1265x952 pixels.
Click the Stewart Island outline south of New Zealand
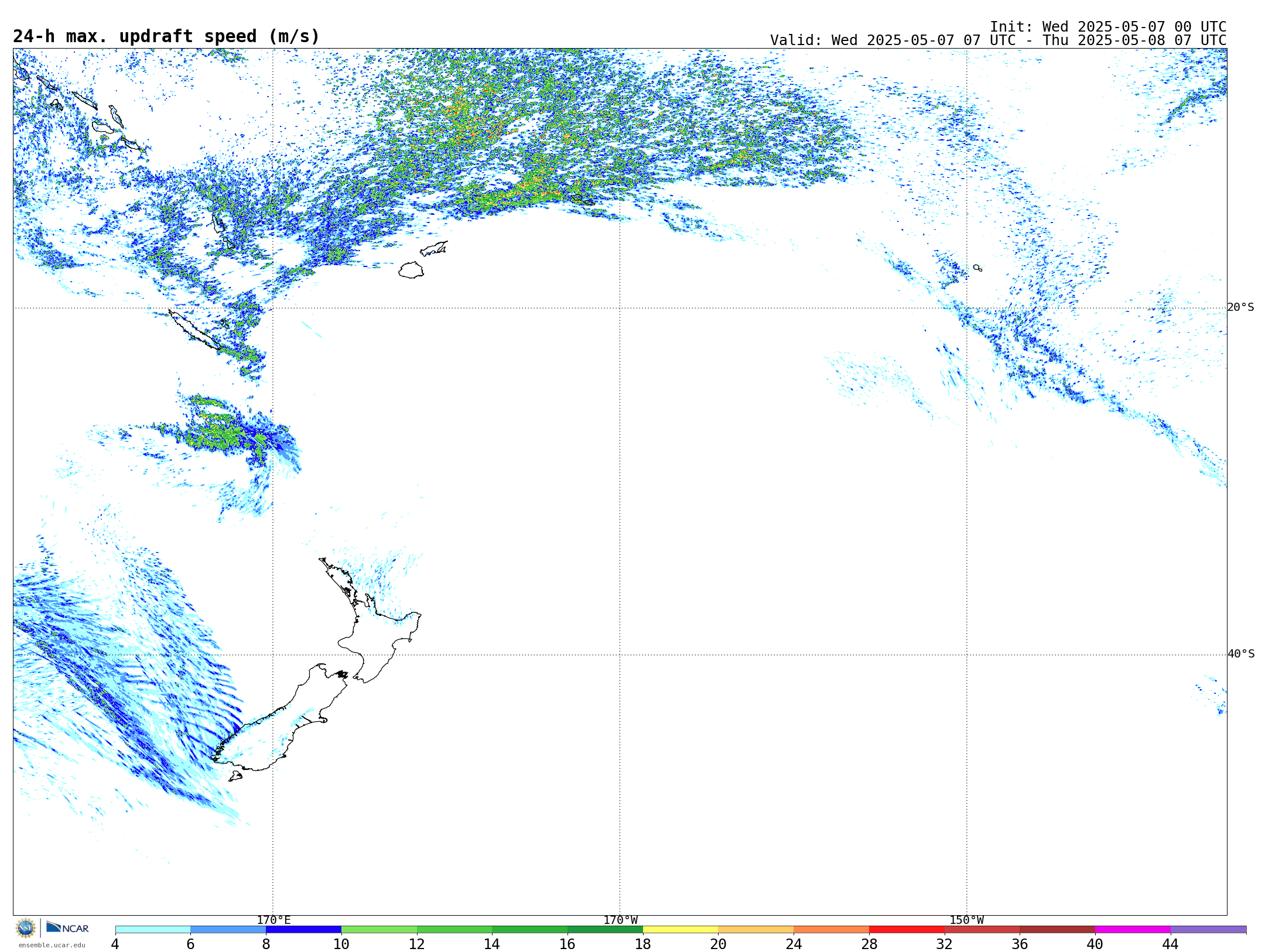tap(235, 776)
